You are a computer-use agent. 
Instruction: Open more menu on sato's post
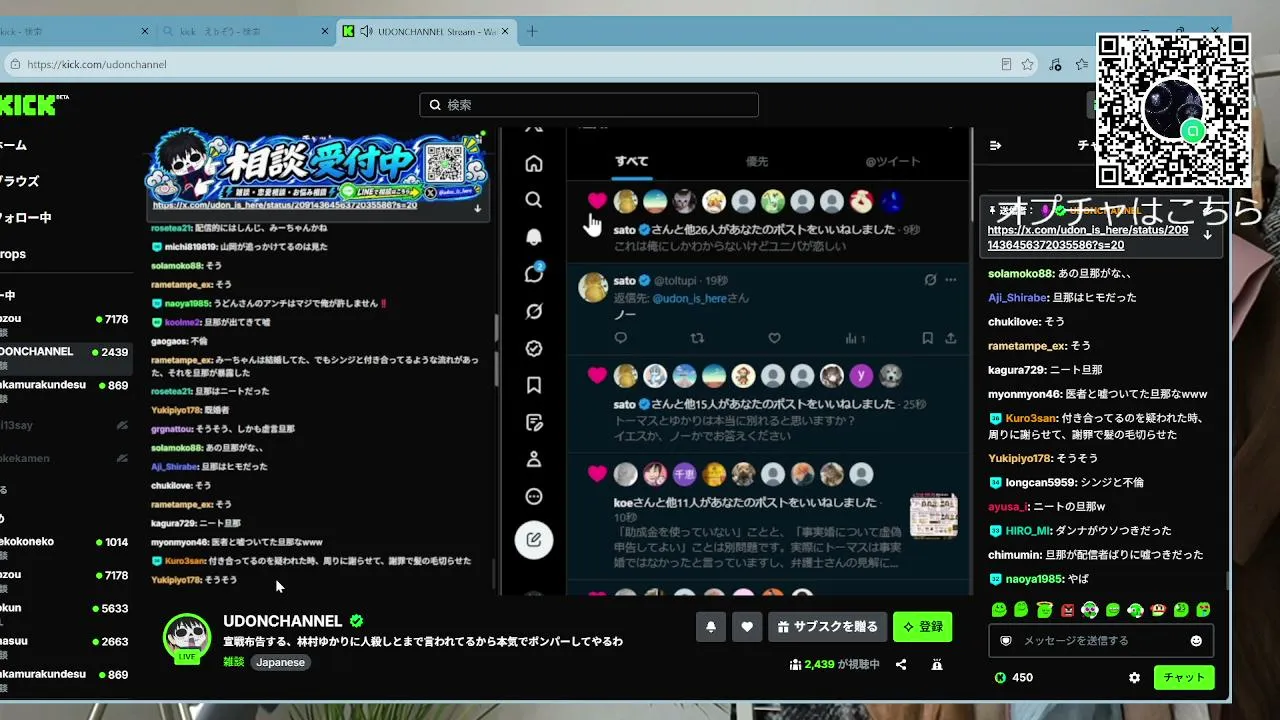pos(951,280)
